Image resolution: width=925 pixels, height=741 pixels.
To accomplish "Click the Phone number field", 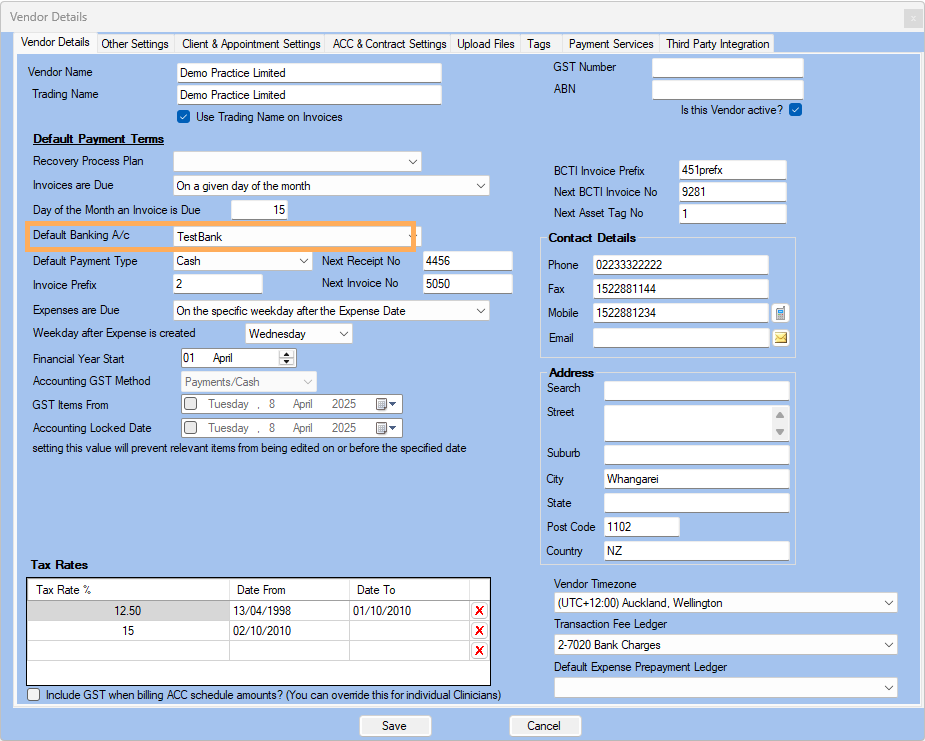I will [681, 265].
